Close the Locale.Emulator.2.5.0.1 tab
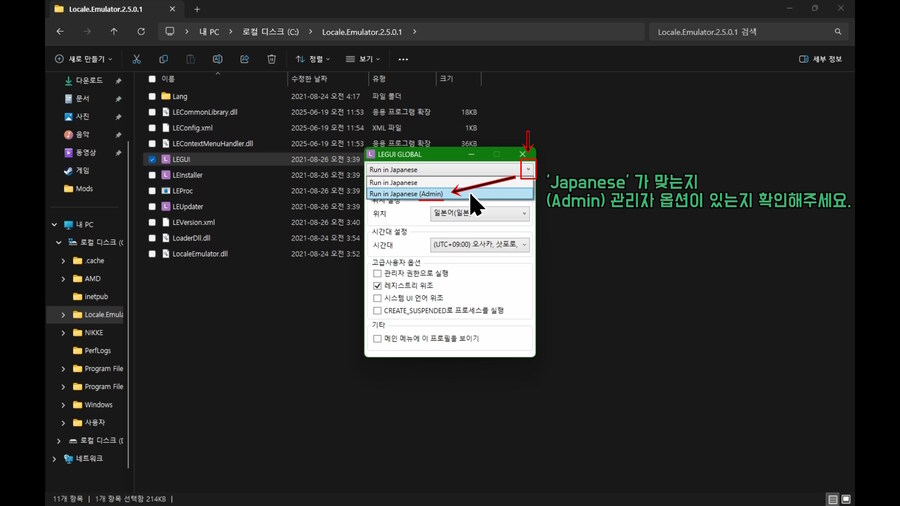 click(x=172, y=9)
